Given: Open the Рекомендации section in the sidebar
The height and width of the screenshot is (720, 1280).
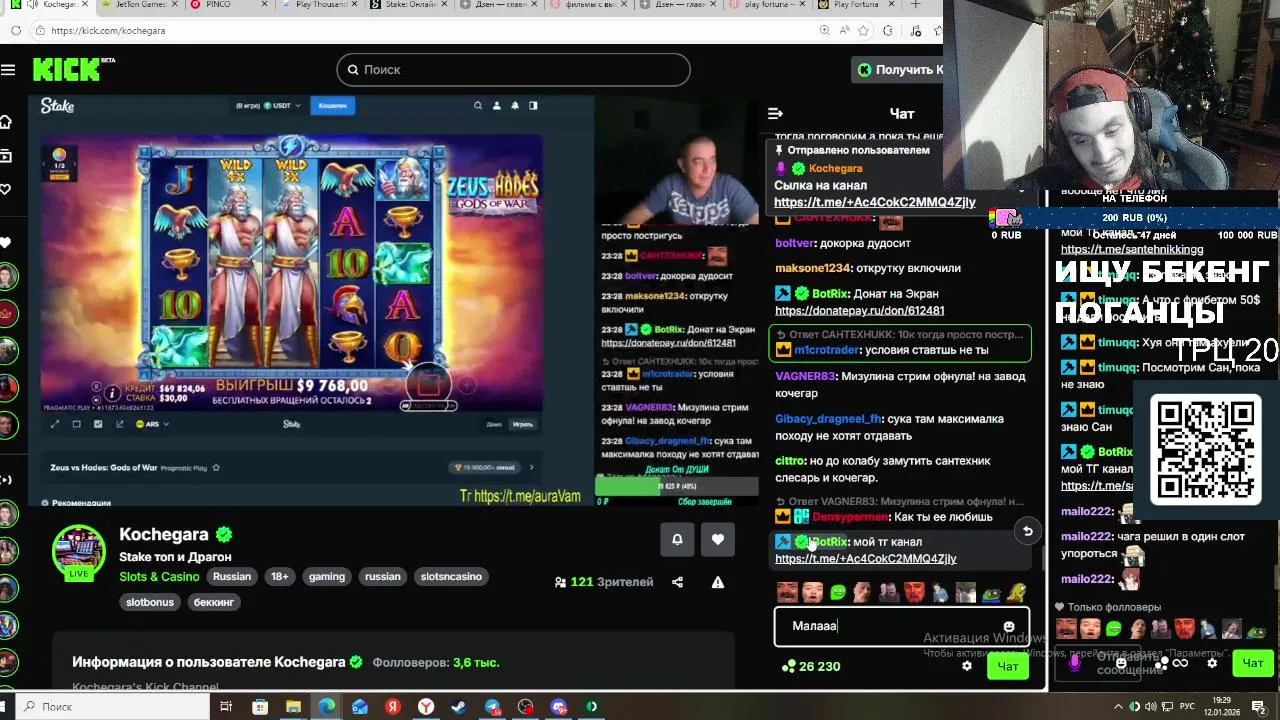Looking at the screenshot, I should 81,503.
